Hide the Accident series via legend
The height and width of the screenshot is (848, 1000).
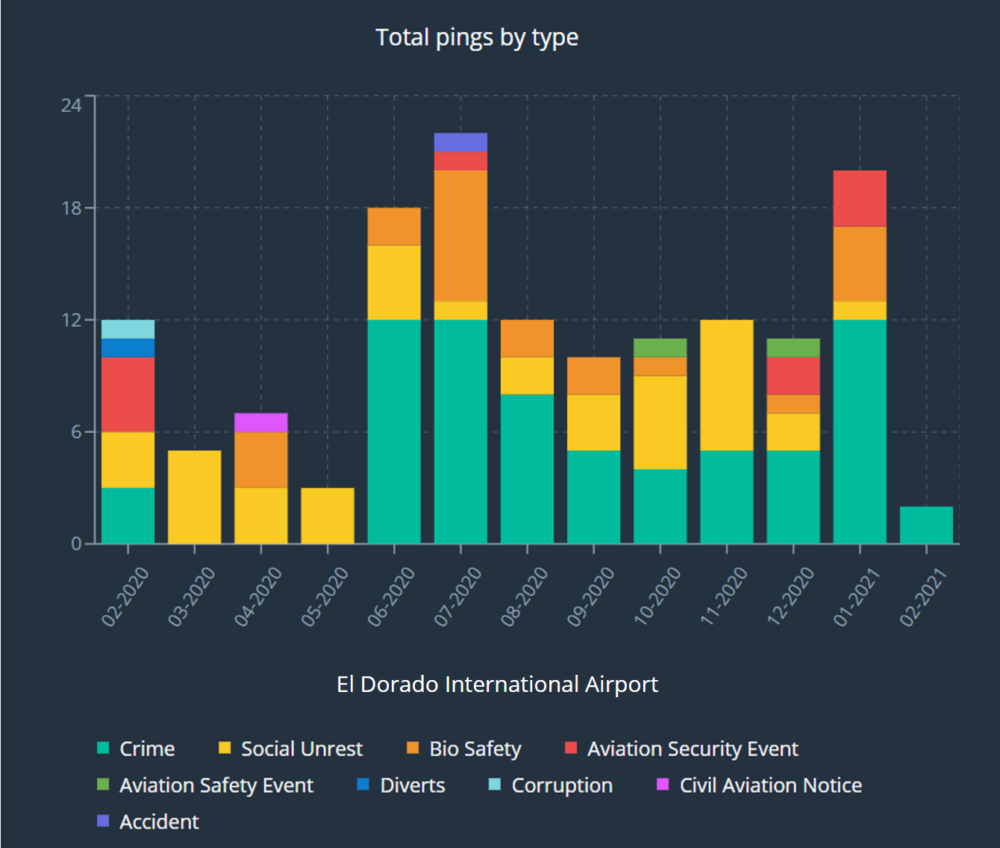[158, 822]
